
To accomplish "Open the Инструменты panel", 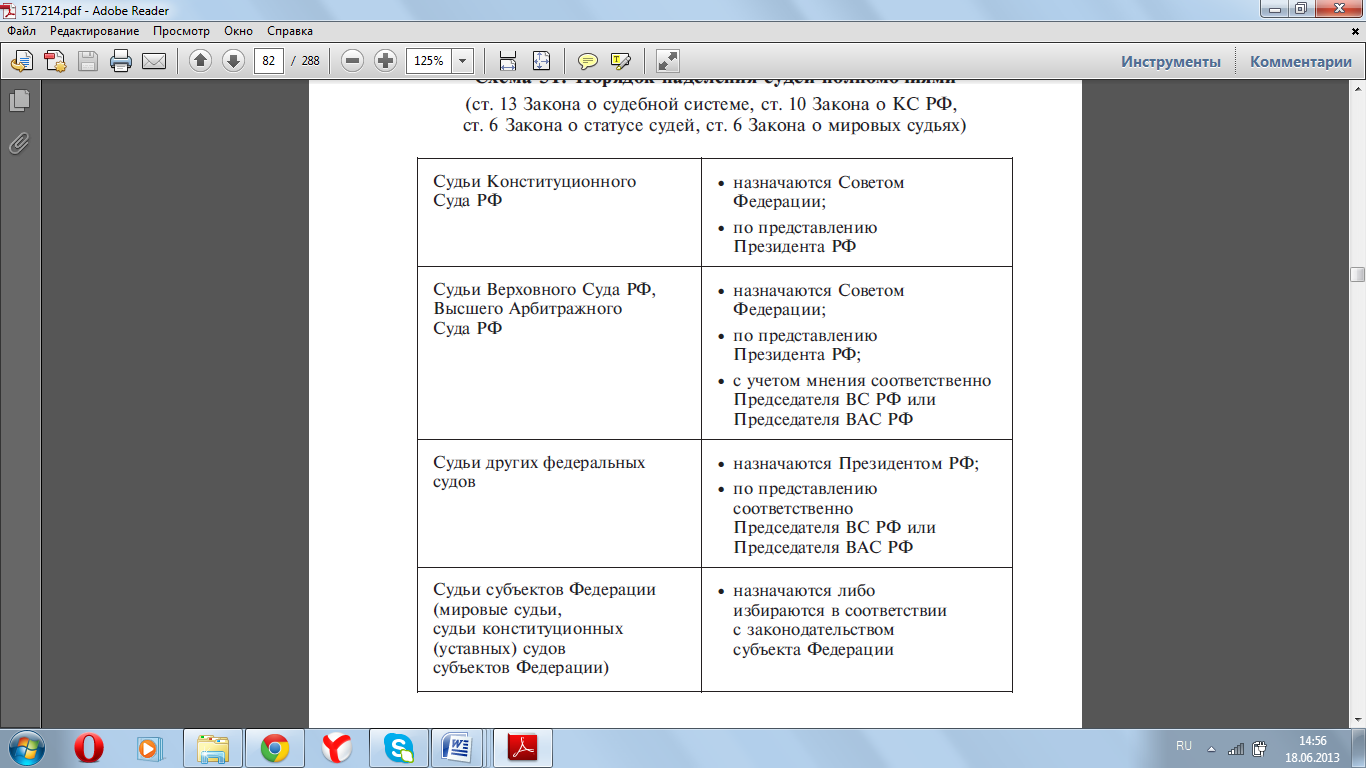I will pos(1170,62).
